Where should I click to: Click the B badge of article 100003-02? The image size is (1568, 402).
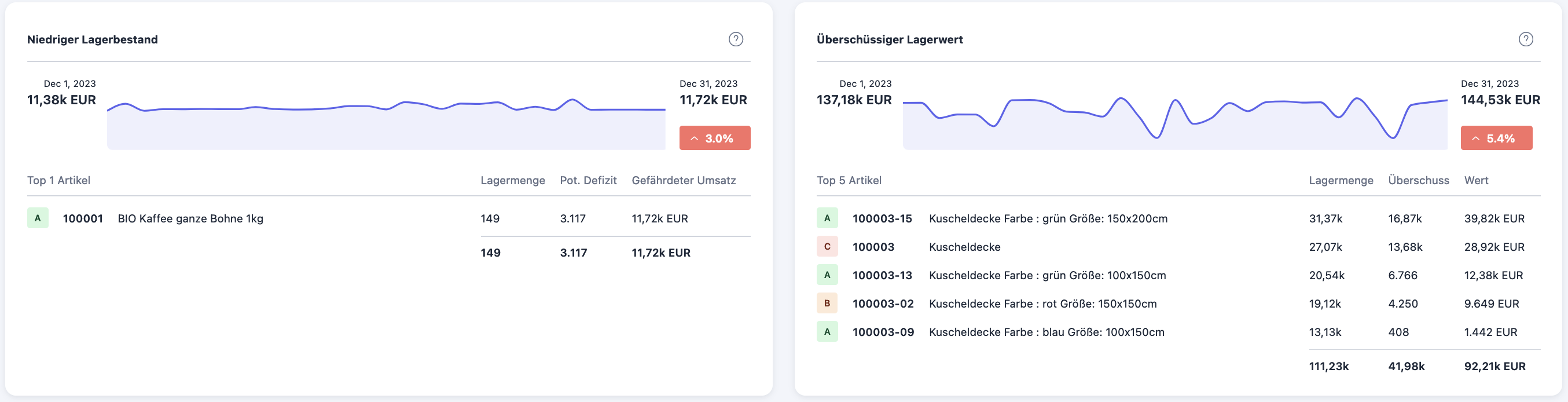(x=827, y=304)
